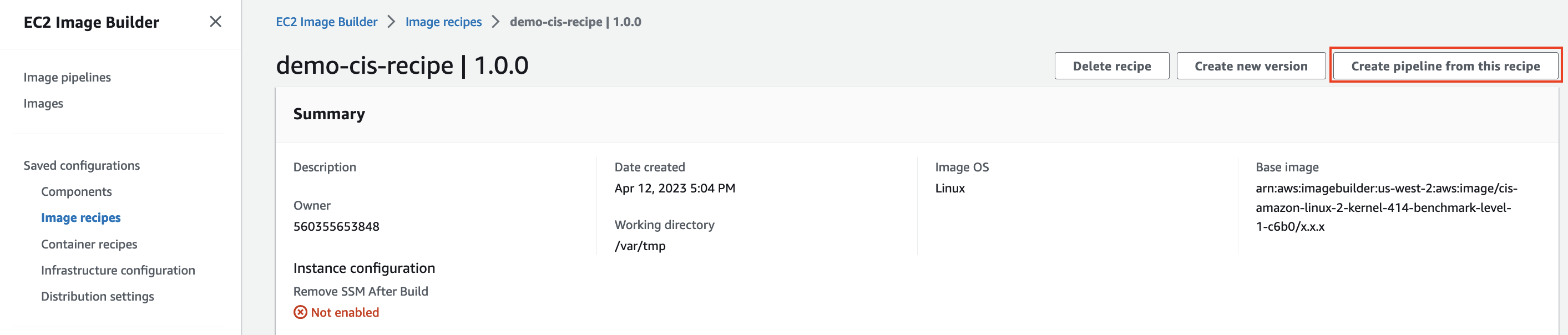Image resolution: width=1568 pixels, height=335 pixels.
Task: Select date Apr 12, 2023 5:04 PM
Action: coord(675,188)
